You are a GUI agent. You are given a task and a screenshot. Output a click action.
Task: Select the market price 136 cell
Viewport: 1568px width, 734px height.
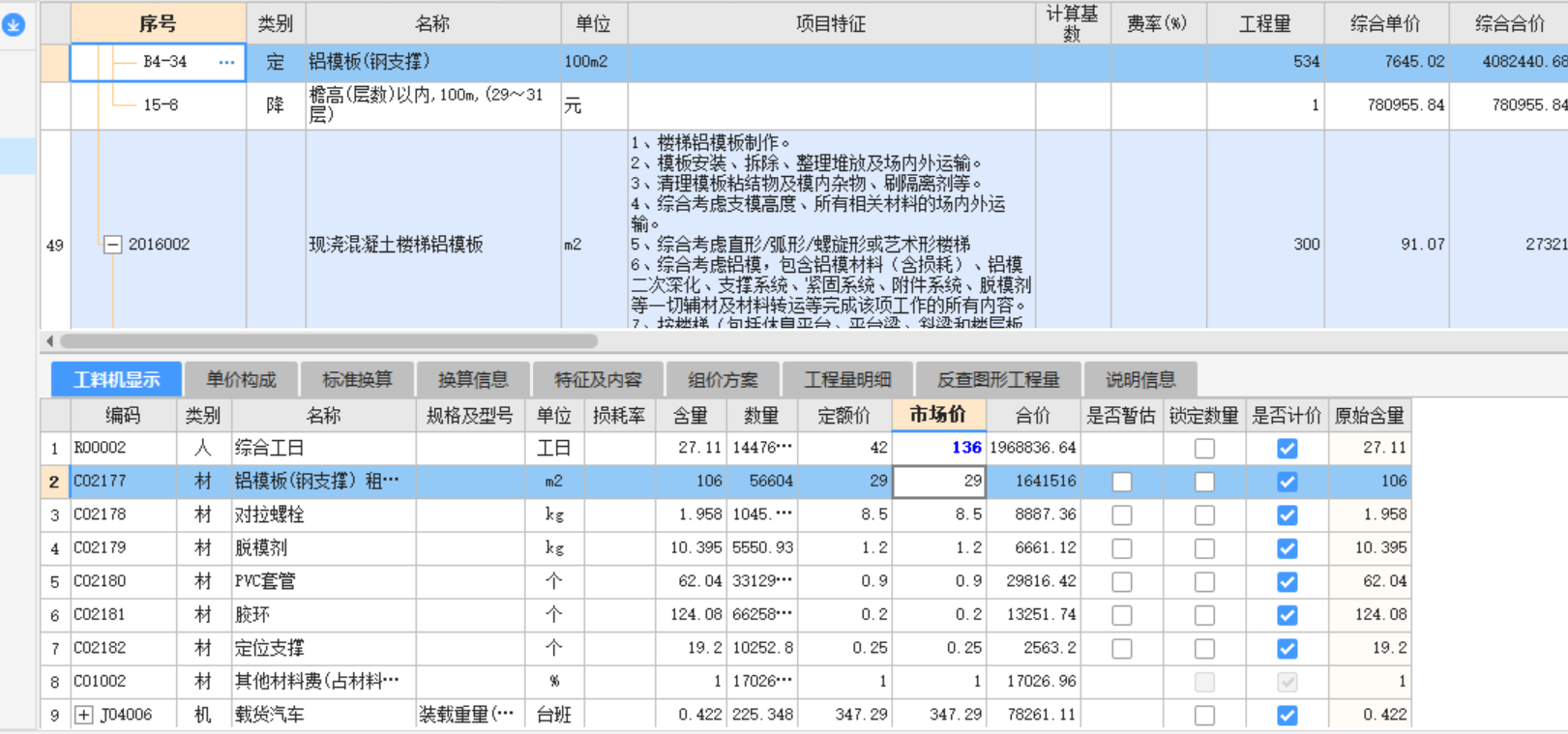point(938,448)
